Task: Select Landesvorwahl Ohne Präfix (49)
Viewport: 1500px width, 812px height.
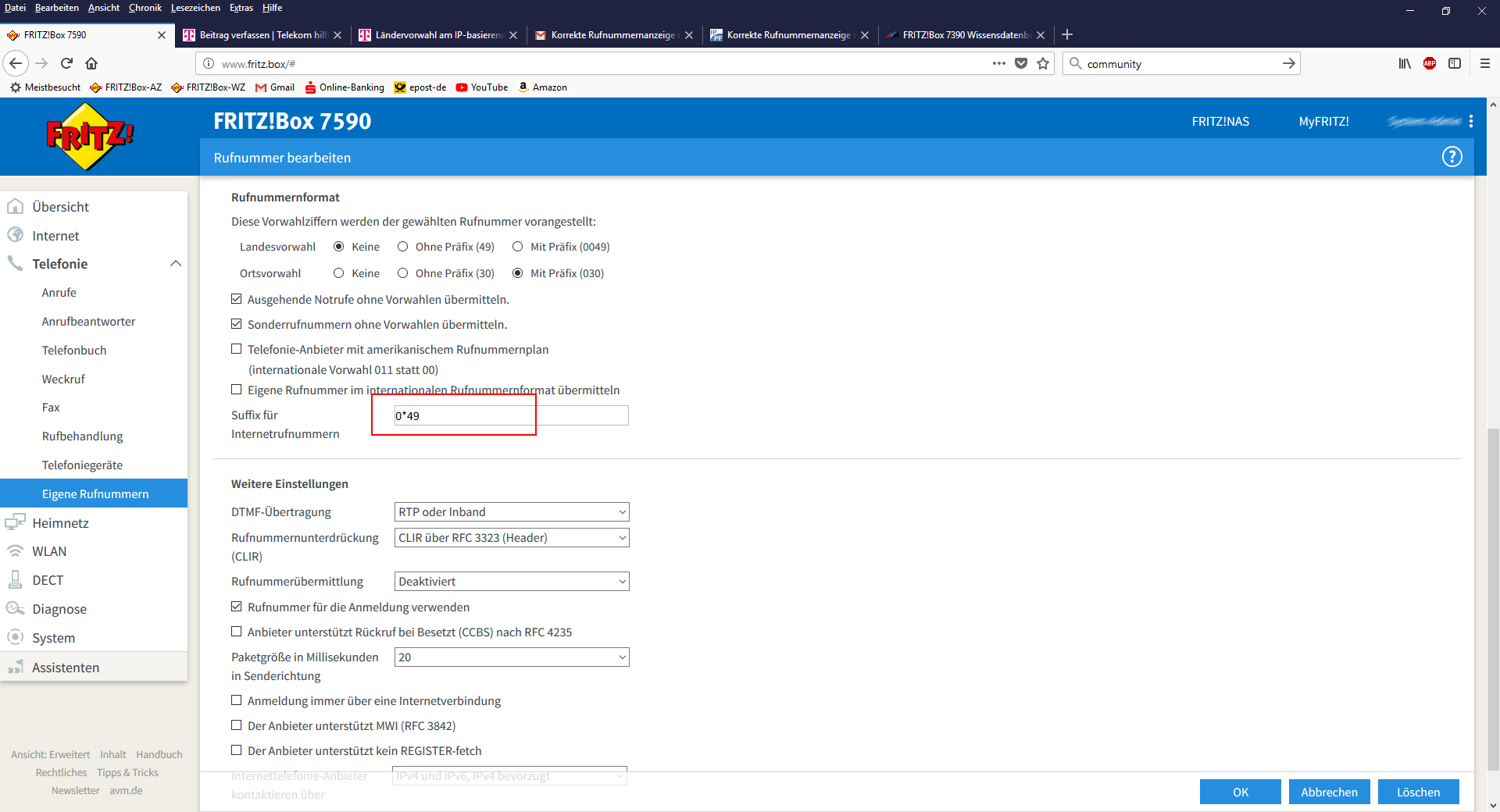Action: click(x=403, y=247)
